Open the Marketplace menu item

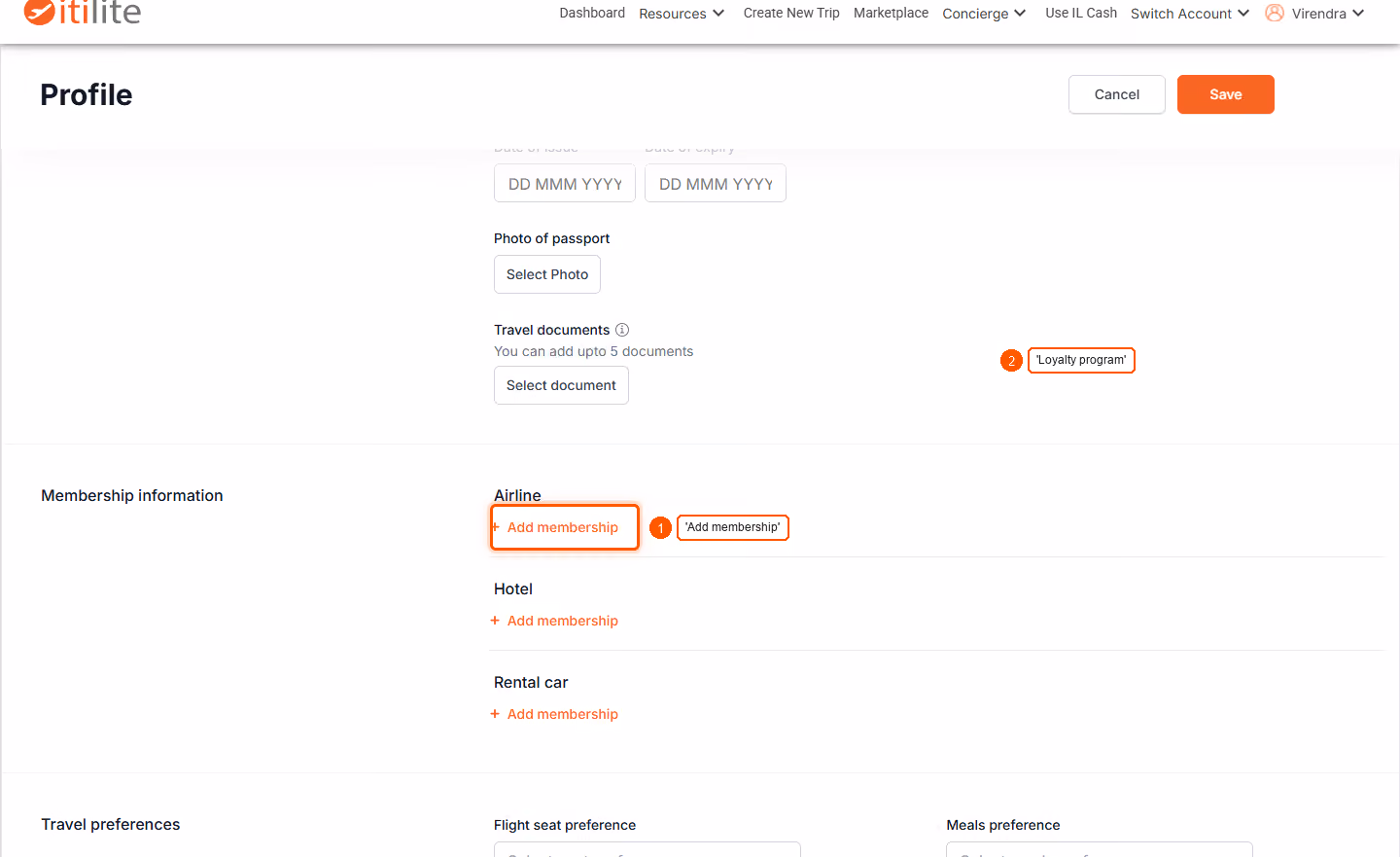click(891, 13)
